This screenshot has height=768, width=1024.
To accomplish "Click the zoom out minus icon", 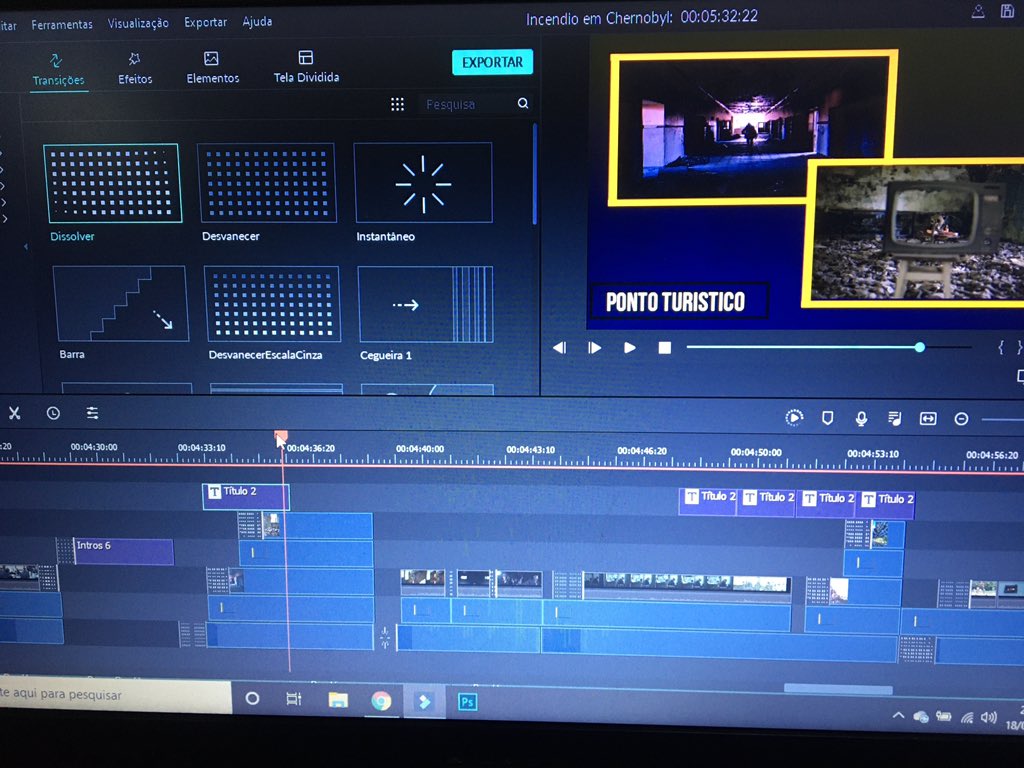I will 961,419.
